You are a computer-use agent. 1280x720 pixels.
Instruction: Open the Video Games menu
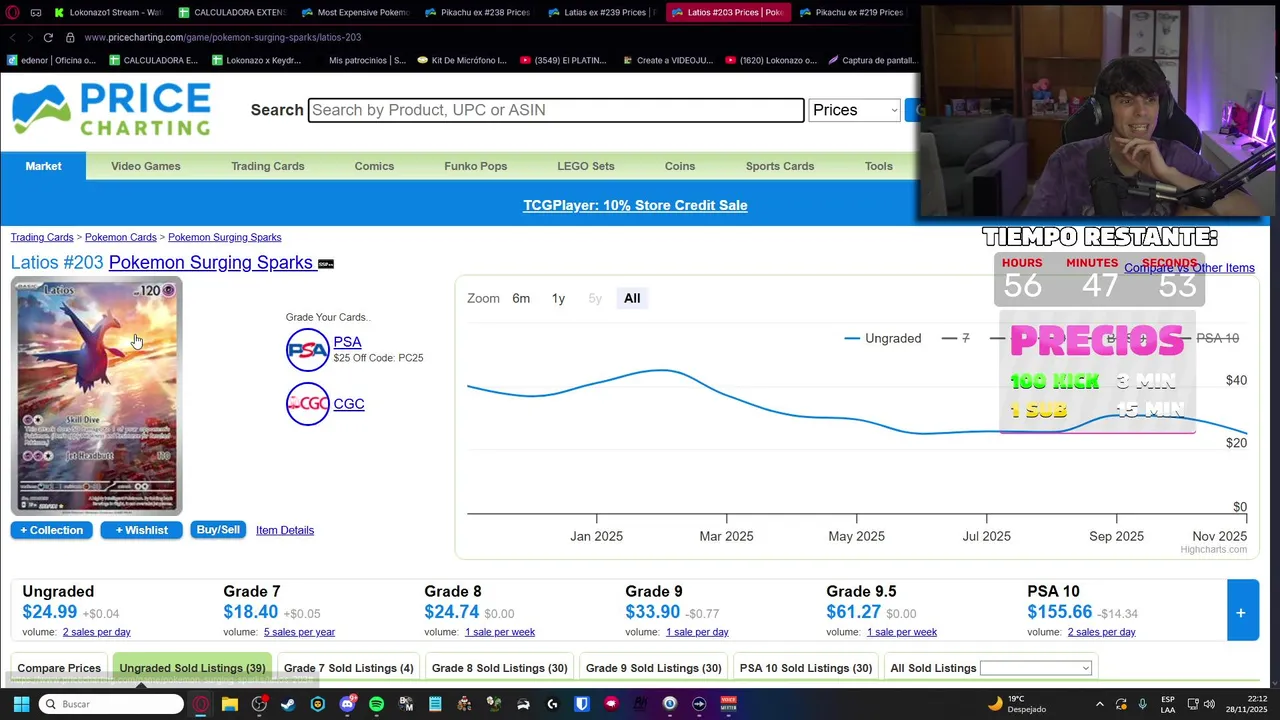coord(146,166)
